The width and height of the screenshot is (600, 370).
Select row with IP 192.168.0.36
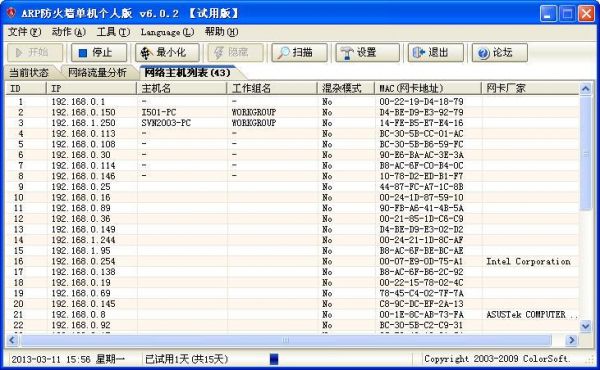(x=292, y=219)
